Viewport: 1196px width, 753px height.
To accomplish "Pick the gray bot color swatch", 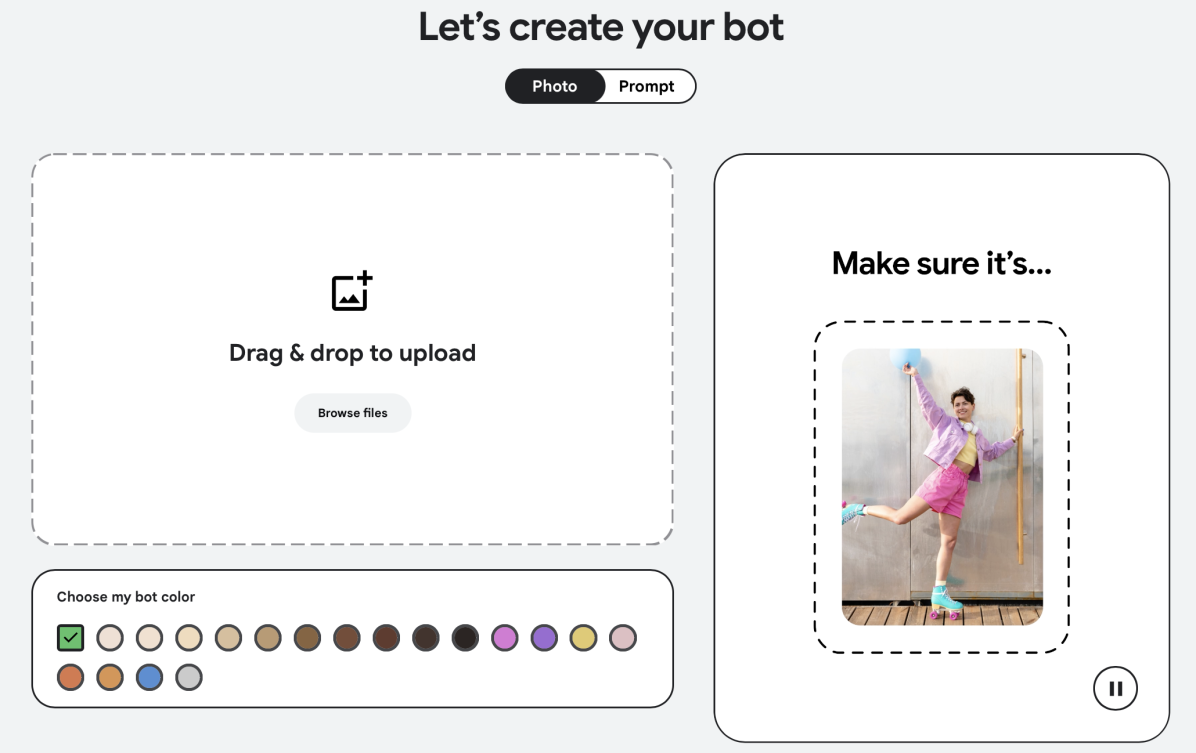I will coord(188,677).
